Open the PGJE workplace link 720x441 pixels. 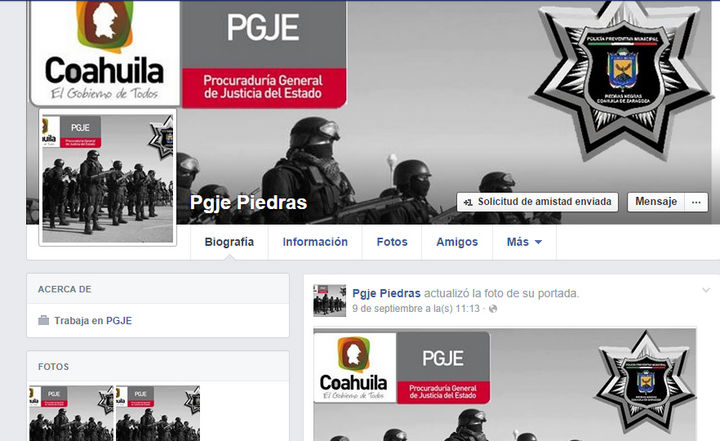click(x=119, y=321)
